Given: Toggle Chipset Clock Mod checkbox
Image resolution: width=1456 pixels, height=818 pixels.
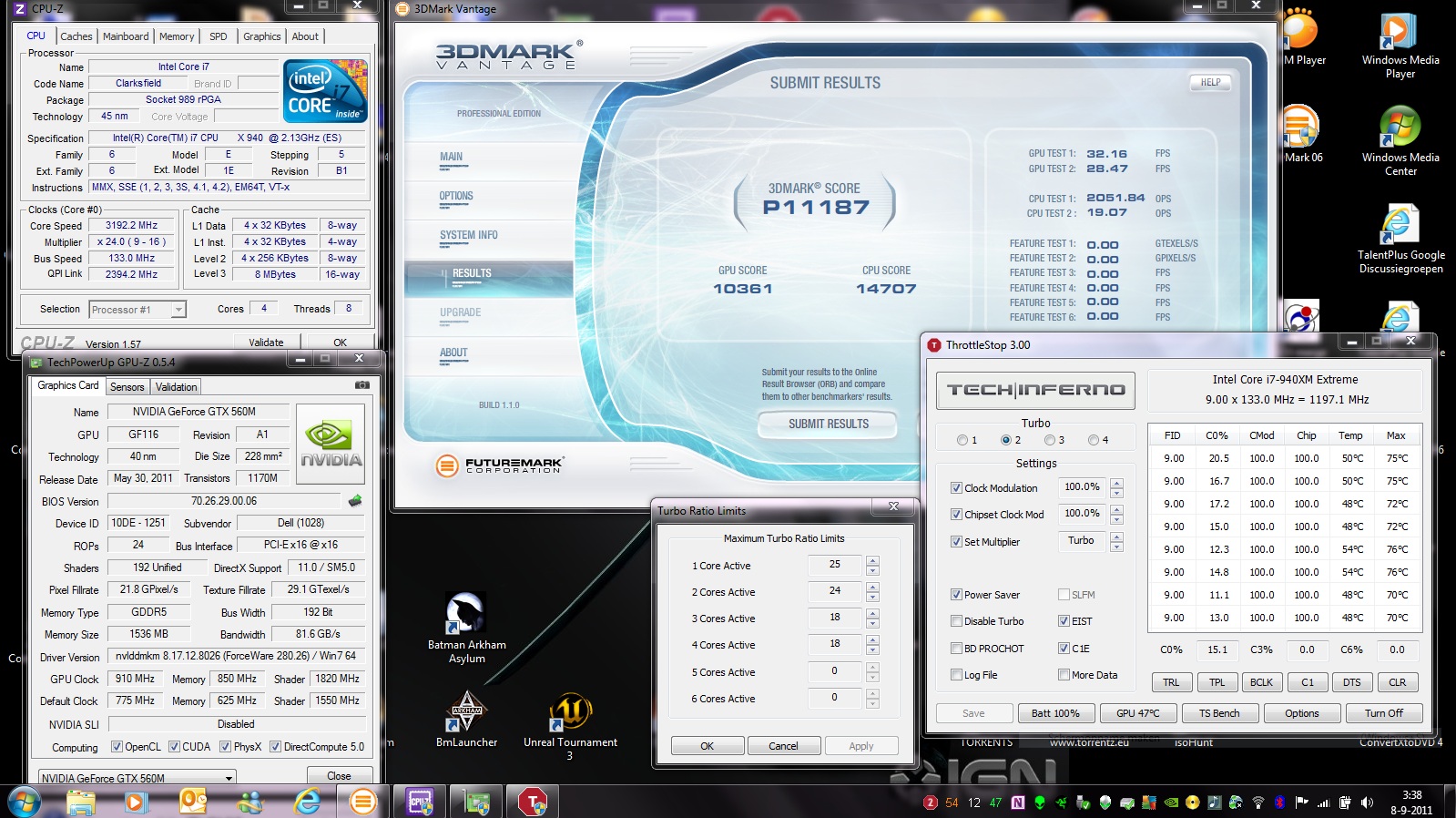Looking at the screenshot, I should pos(956,515).
